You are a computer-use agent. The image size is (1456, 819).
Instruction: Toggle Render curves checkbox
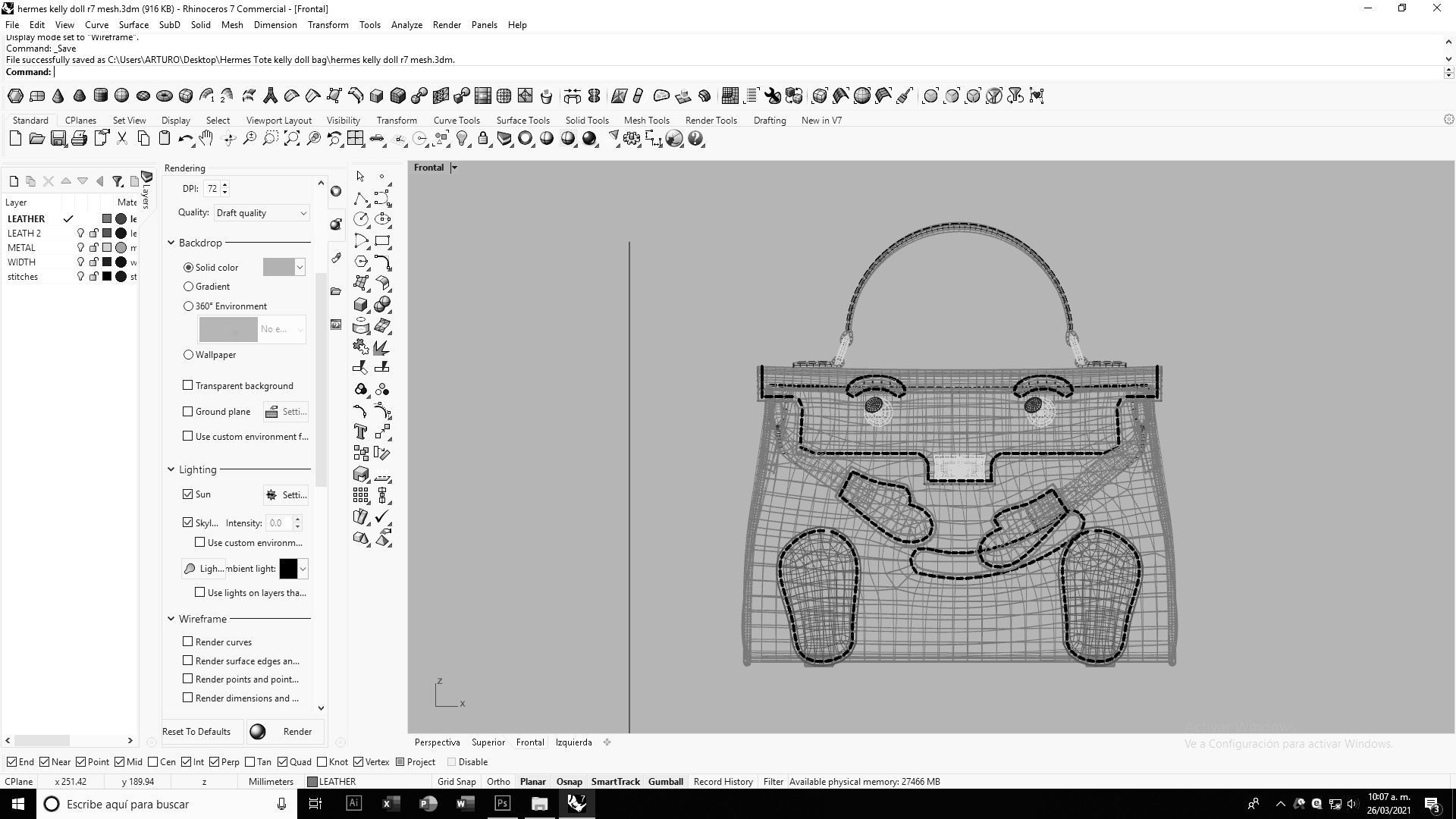(x=187, y=642)
